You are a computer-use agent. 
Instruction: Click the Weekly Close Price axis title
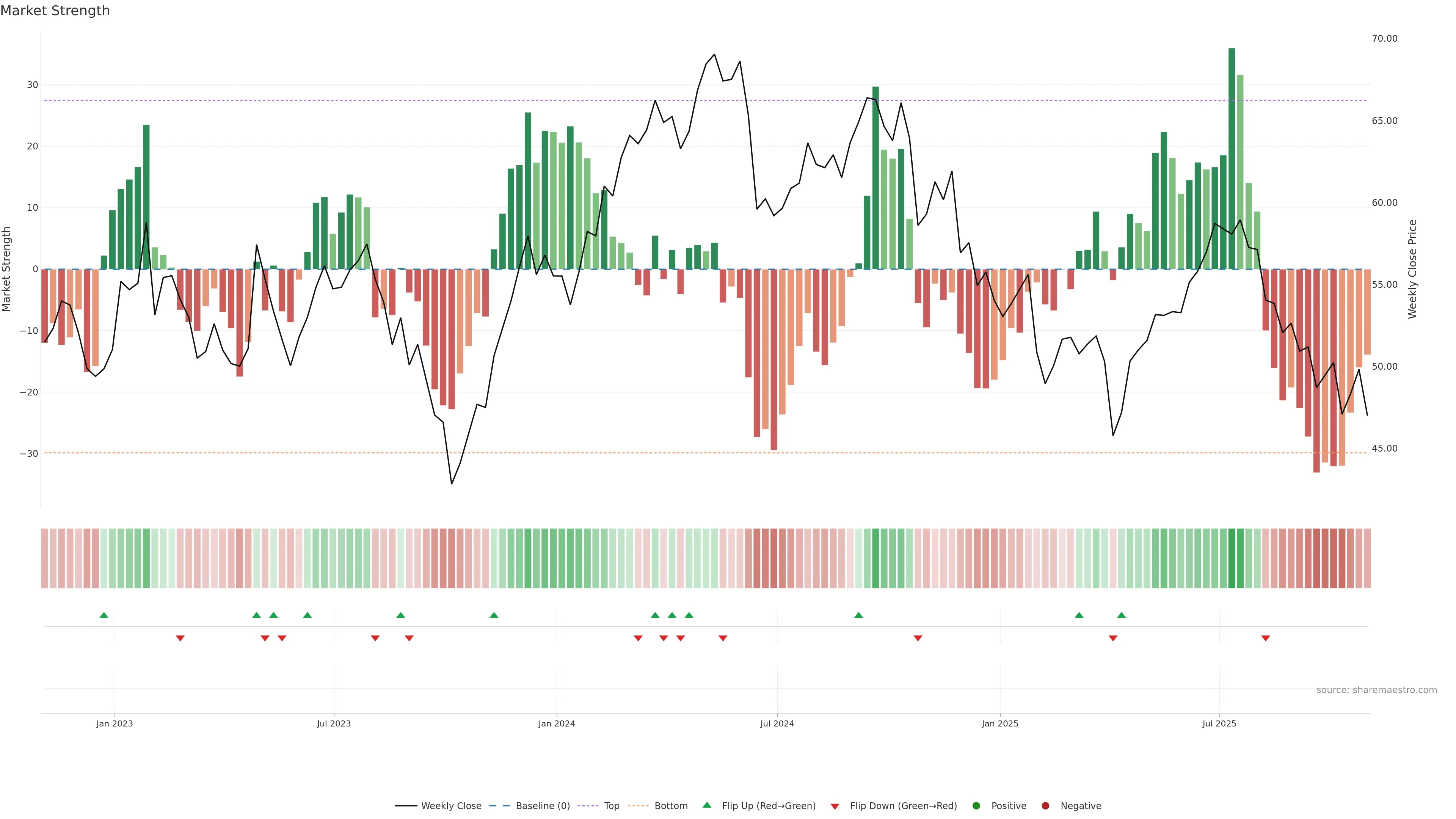point(1412,269)
